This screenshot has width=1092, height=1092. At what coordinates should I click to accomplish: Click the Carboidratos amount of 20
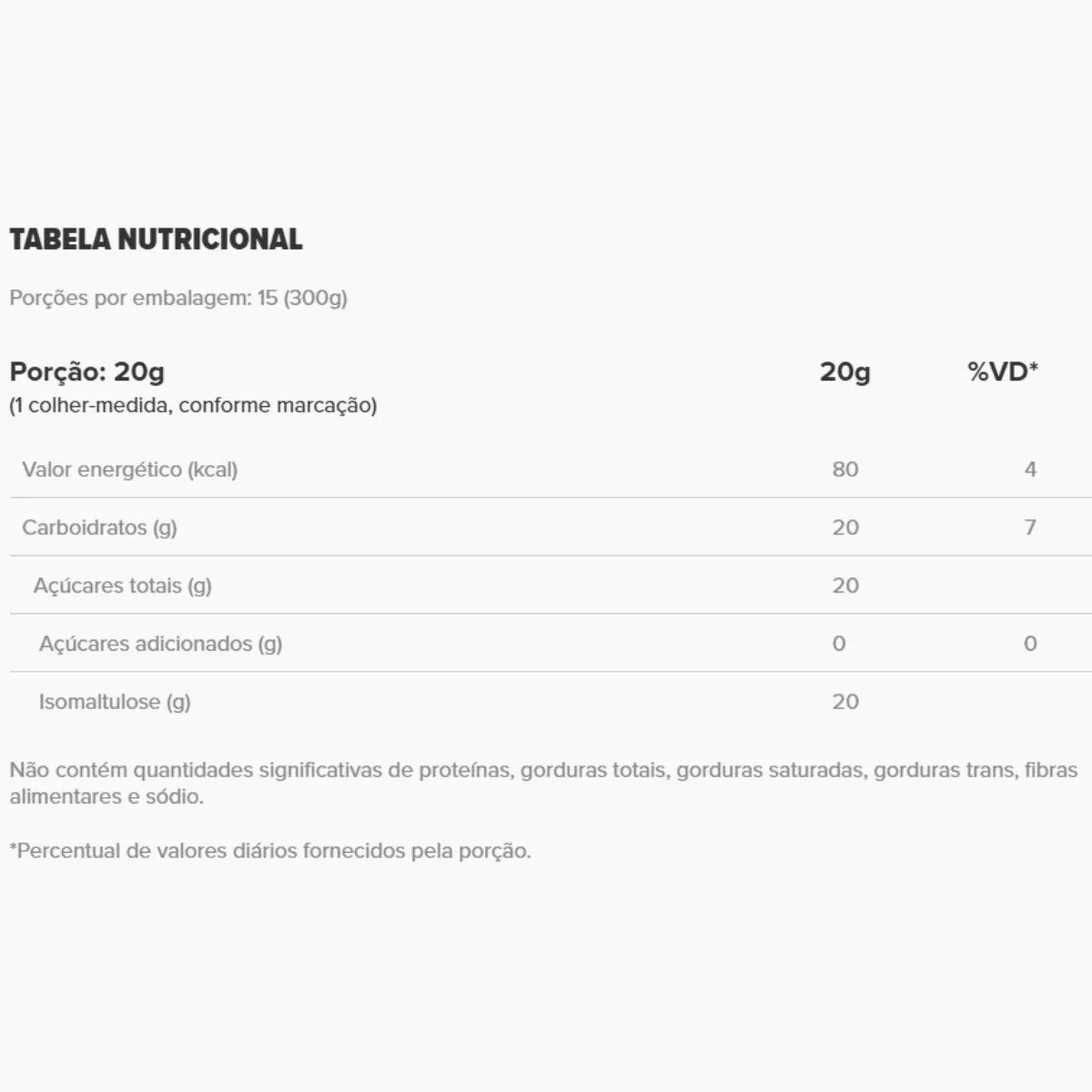pyautogui.click(x=844, y=528)
